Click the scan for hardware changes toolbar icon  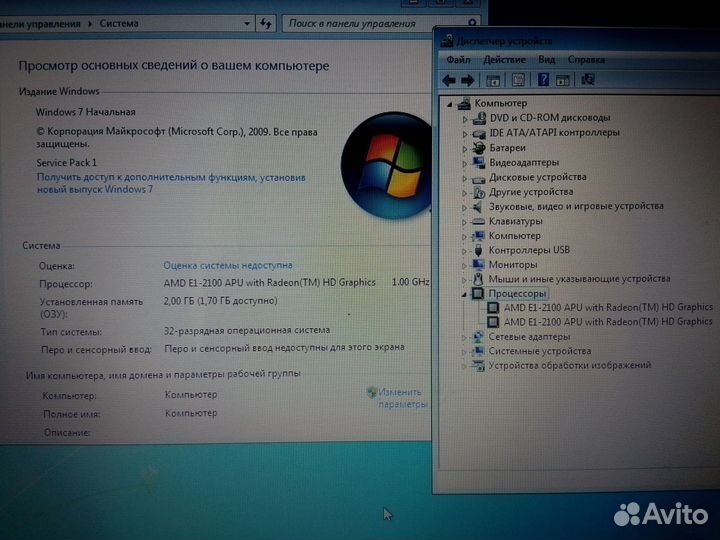click(x=588, y=79)
